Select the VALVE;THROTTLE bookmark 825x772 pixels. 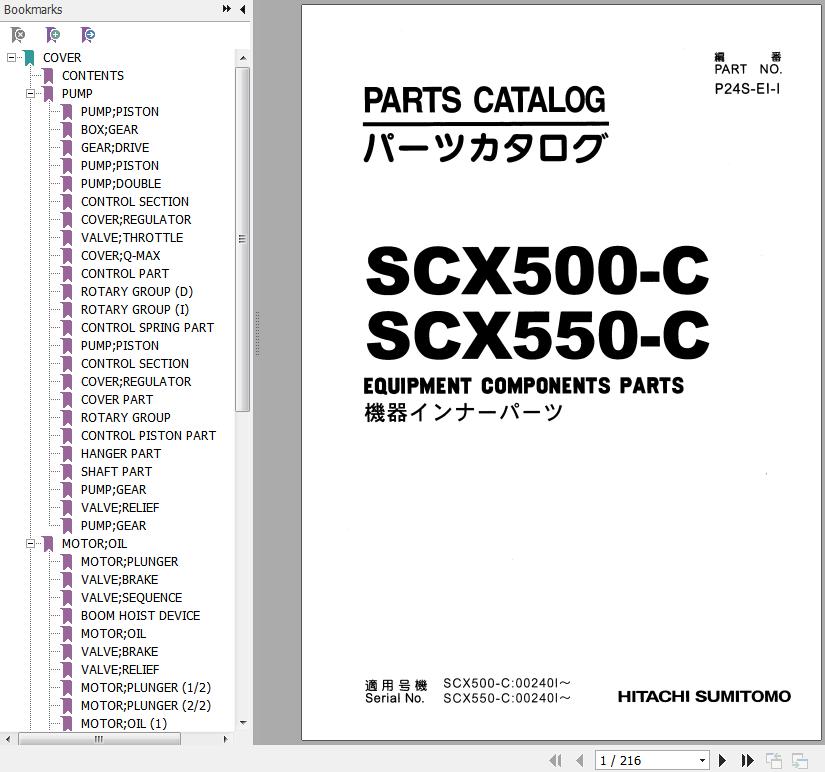(x=131, y=238)
